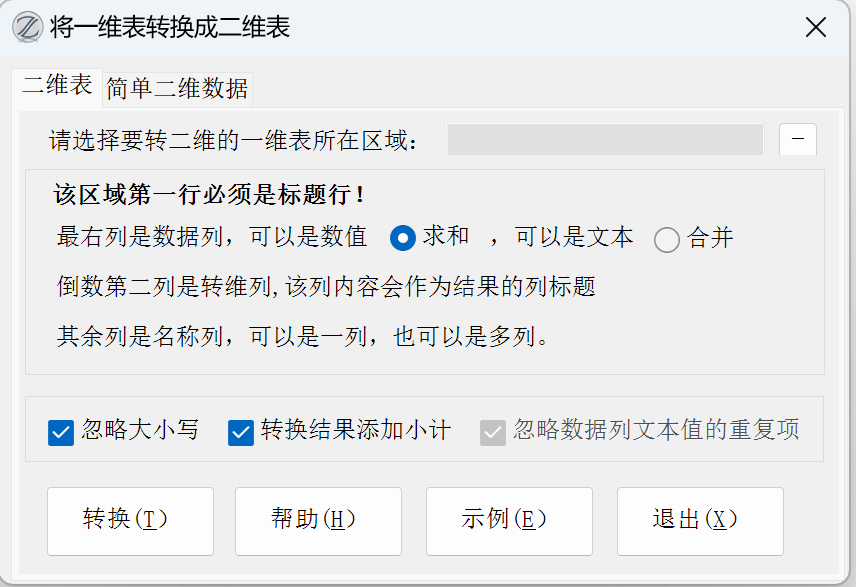
Task: Select the 求和 radio option
Action: (x=403, y=238)
